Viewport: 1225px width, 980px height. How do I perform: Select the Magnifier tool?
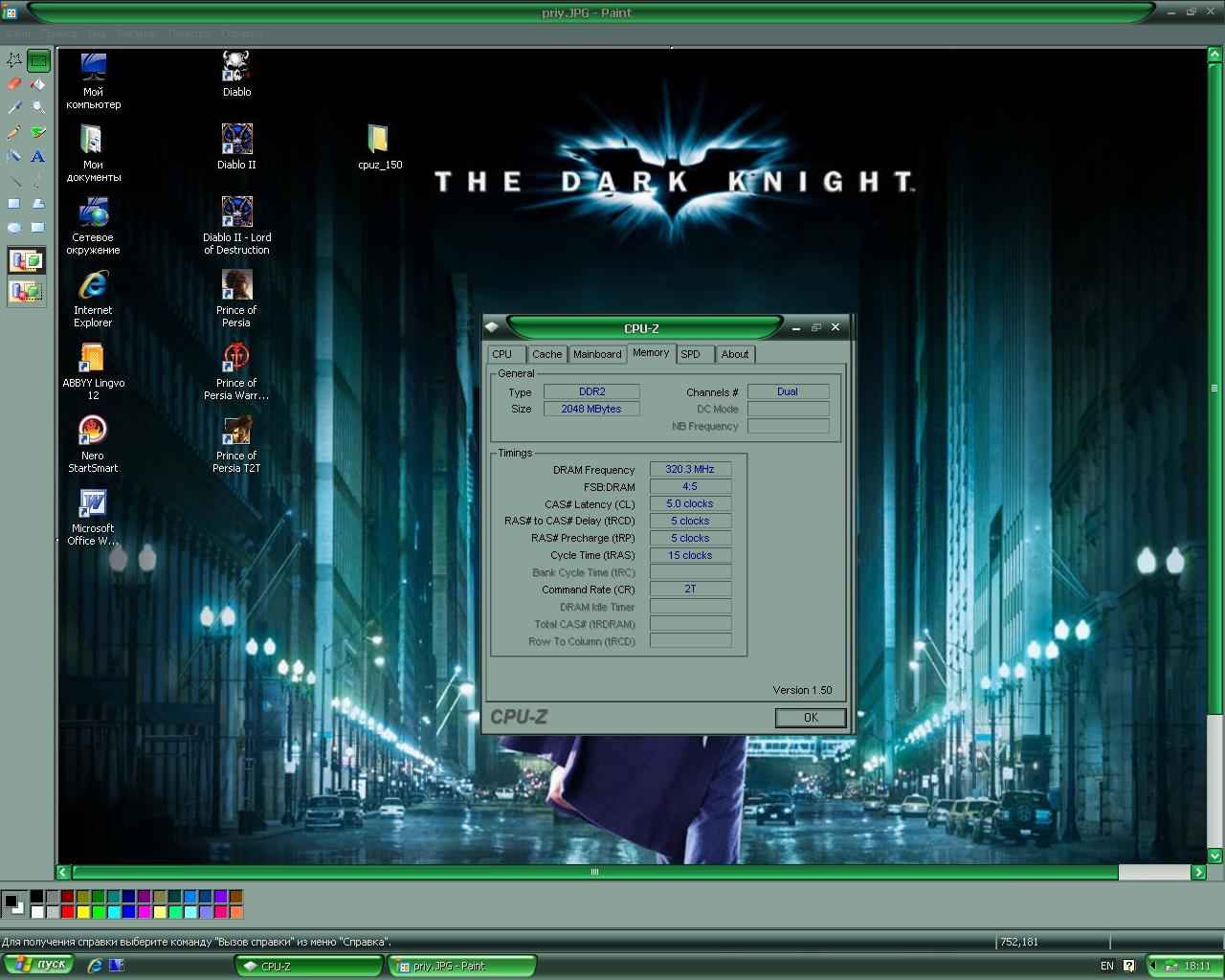click(38, 108)
